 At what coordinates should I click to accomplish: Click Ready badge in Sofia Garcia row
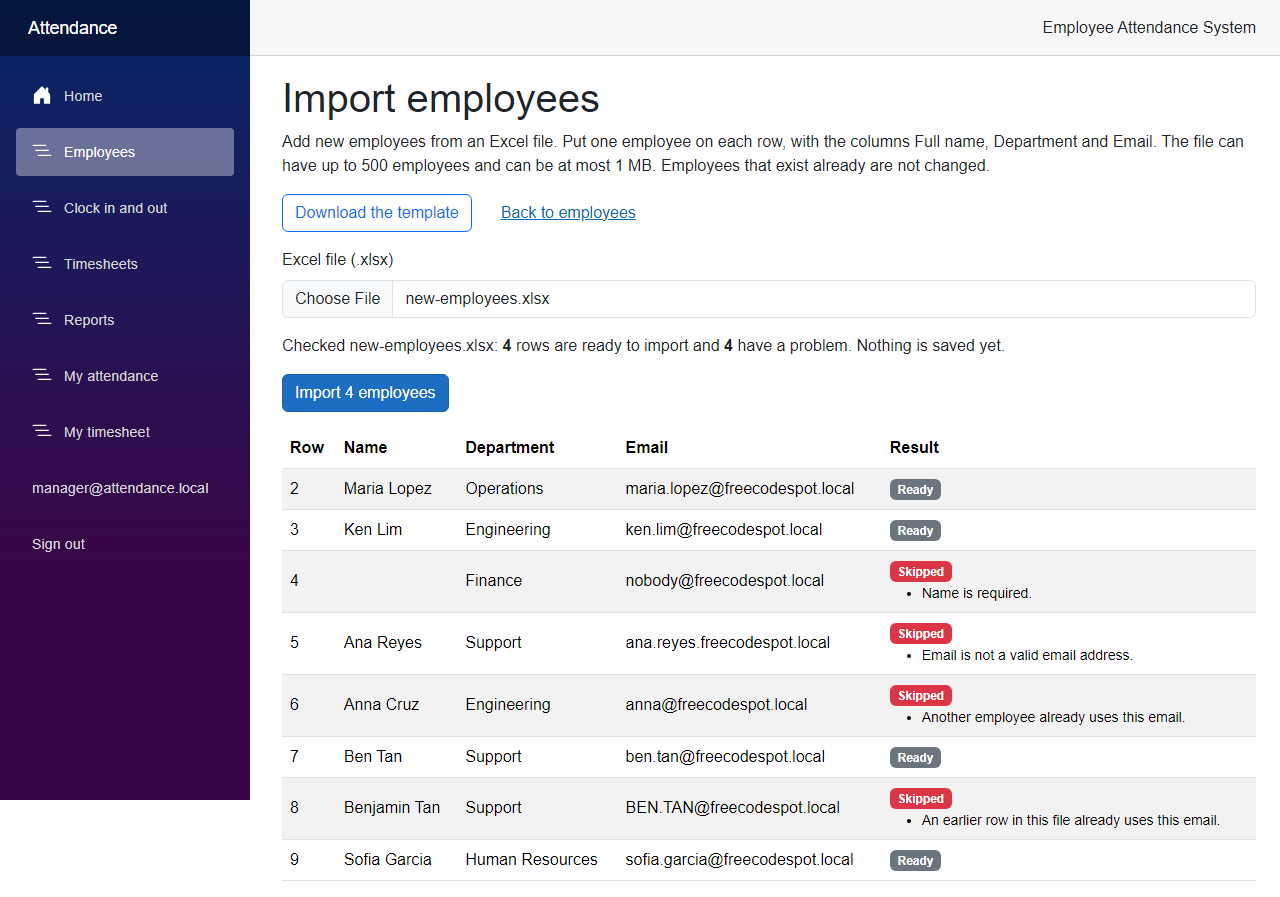(915, 861)
